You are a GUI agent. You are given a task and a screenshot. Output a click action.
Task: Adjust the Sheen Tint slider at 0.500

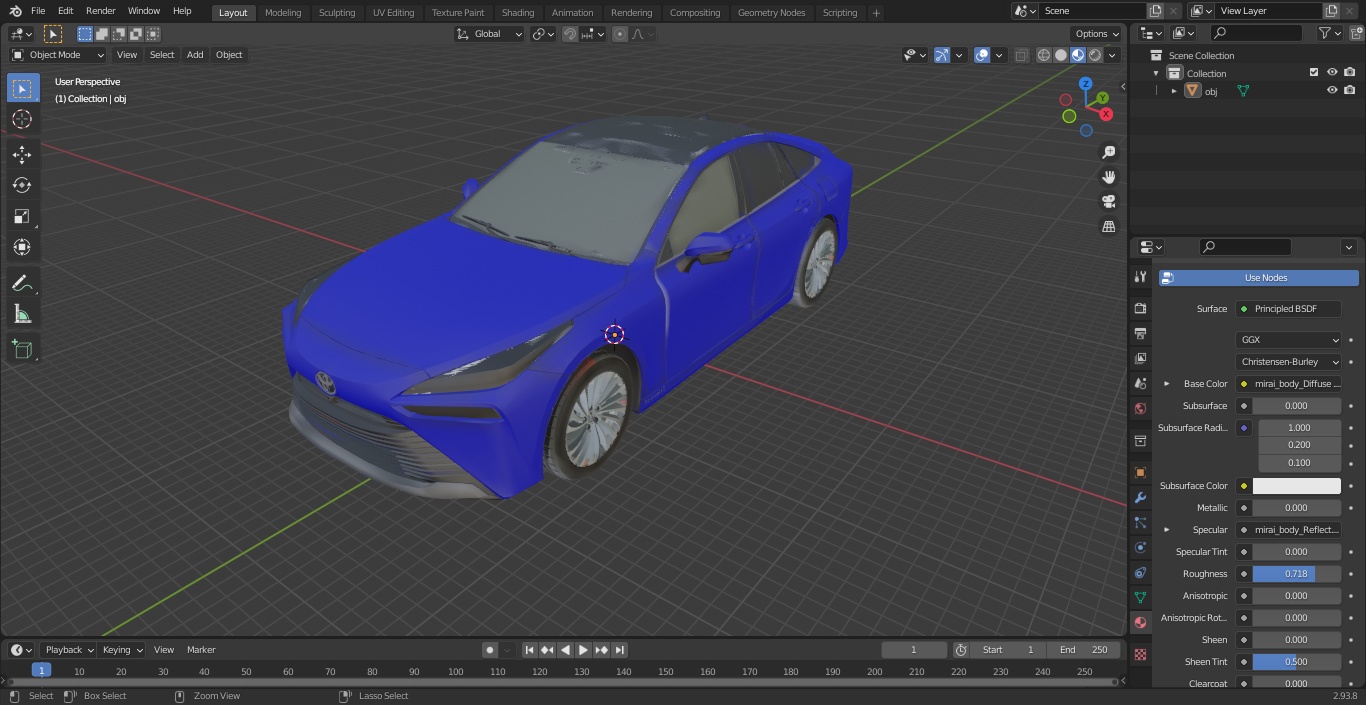point(1297,662)
